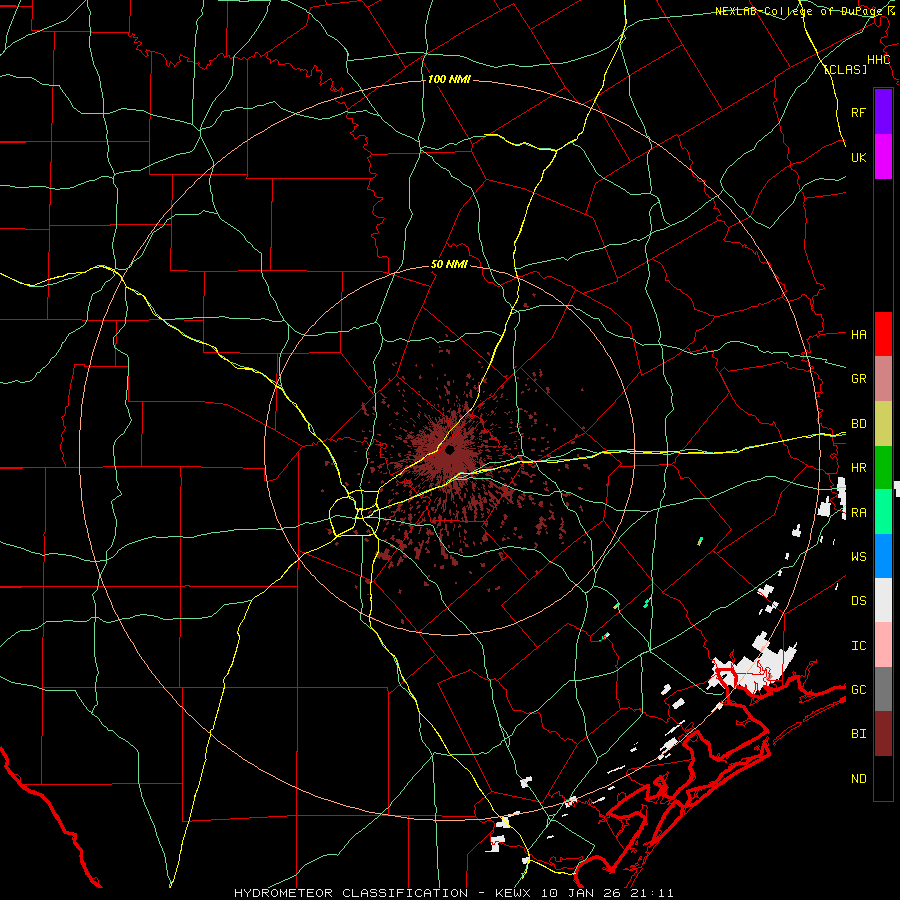The height and width of the screenshot is (900, 900).
Task: Click the BI legend label
Action: [859, 734]
